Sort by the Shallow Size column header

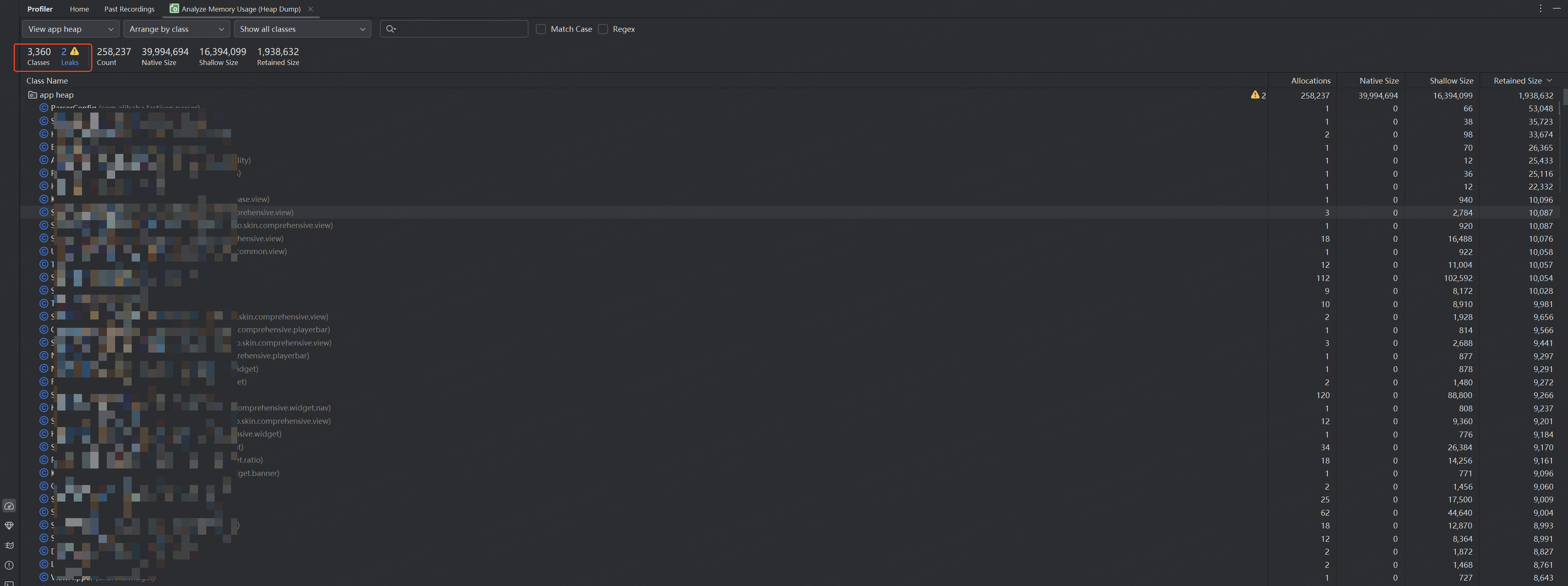pos(1451,81)
